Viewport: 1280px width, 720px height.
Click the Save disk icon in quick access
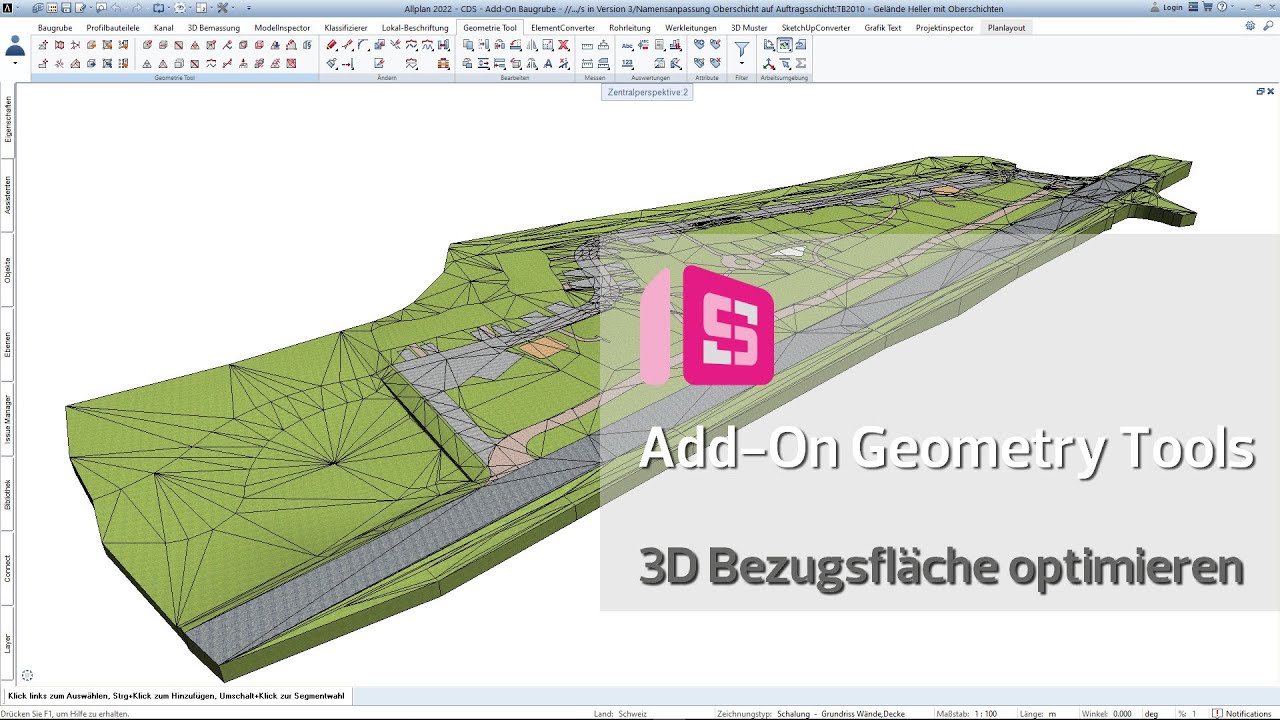pyautogui.click(x=66, y=8)
